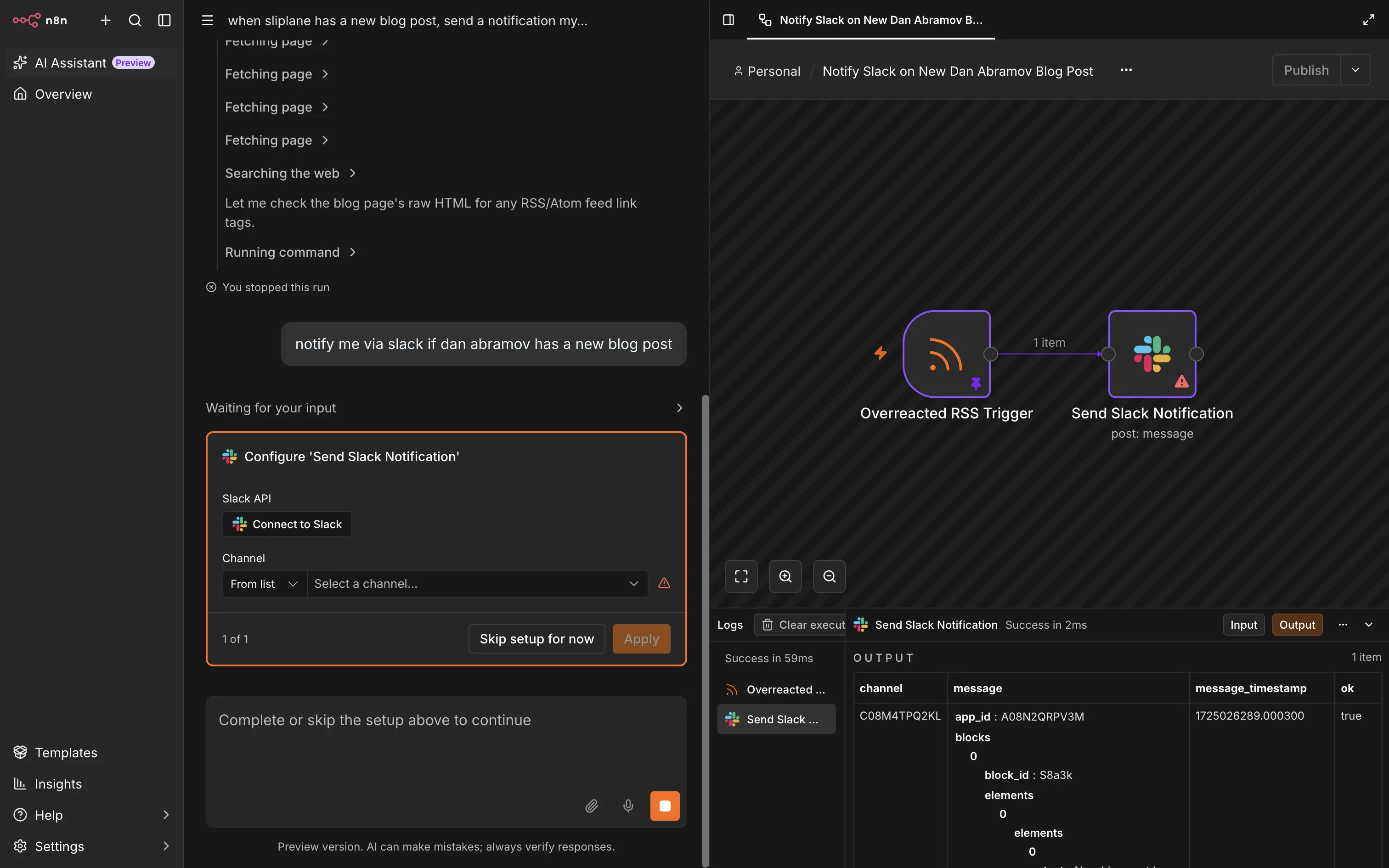1389x868 pixels.
Task: Open logs panel three-dots menu
Action: point(1343,625)
